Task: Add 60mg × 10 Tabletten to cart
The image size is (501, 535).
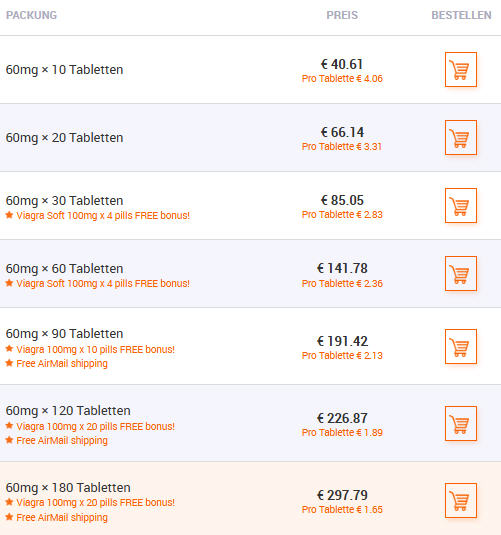Action: [x=461, y=70]
